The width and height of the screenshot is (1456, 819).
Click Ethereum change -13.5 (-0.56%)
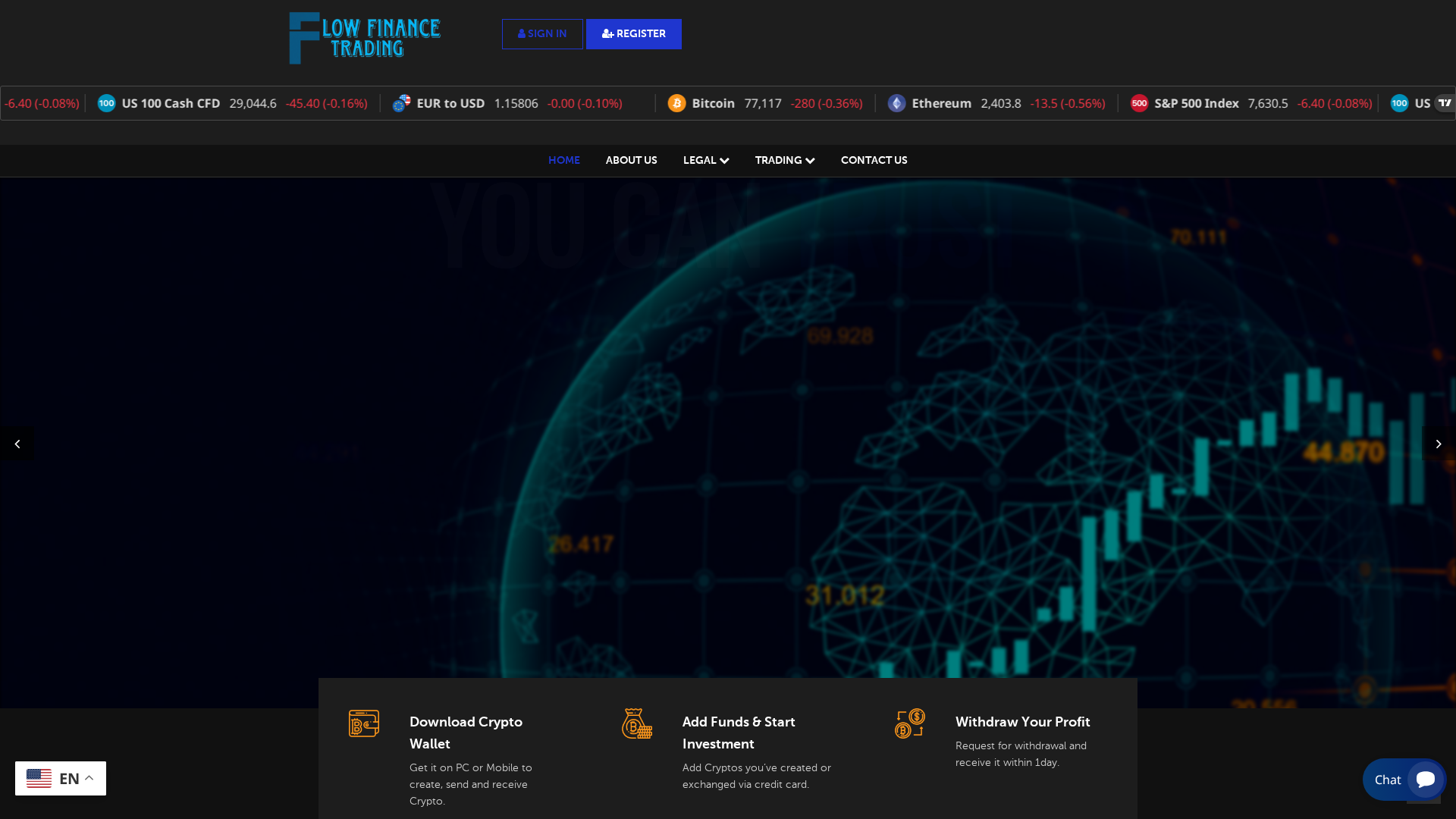coord(1068,103)
